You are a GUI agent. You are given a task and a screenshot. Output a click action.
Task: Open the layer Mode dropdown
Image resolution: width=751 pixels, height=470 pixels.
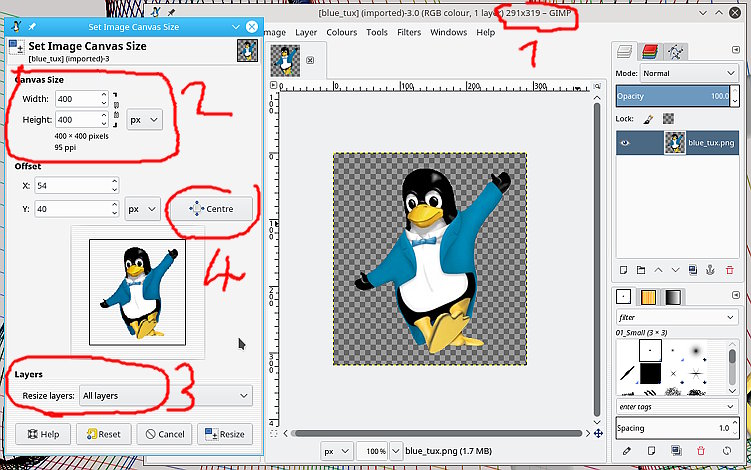coord(689,73)
